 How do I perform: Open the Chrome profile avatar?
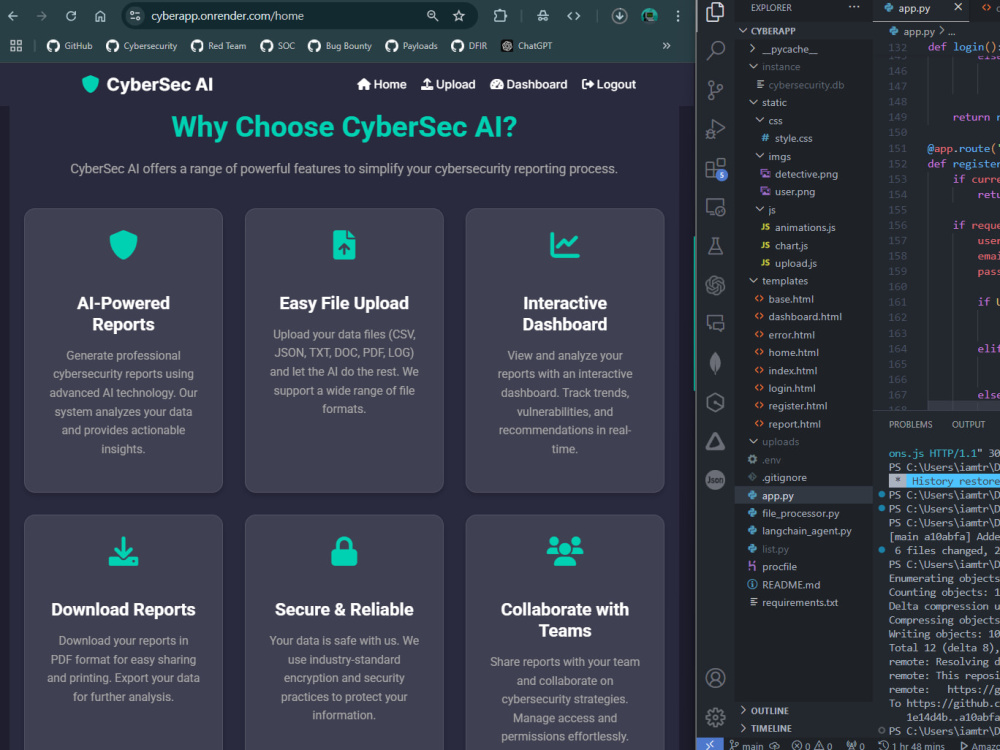[649, 16]
